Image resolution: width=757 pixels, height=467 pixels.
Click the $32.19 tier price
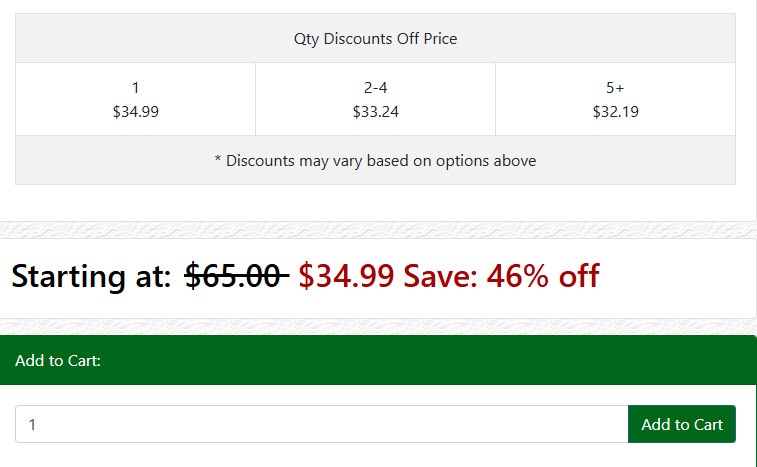click(615, 112)
